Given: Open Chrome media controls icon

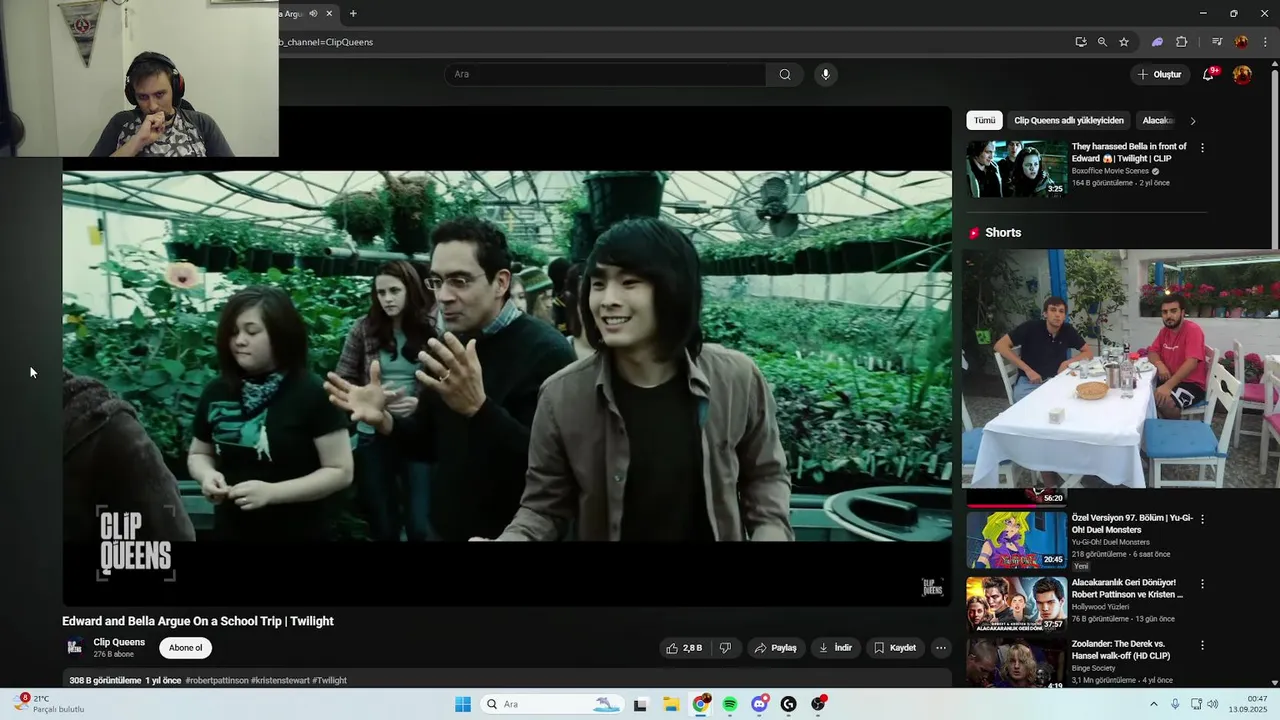Looking at the screenshot, I should click(x=1217, y=42).
